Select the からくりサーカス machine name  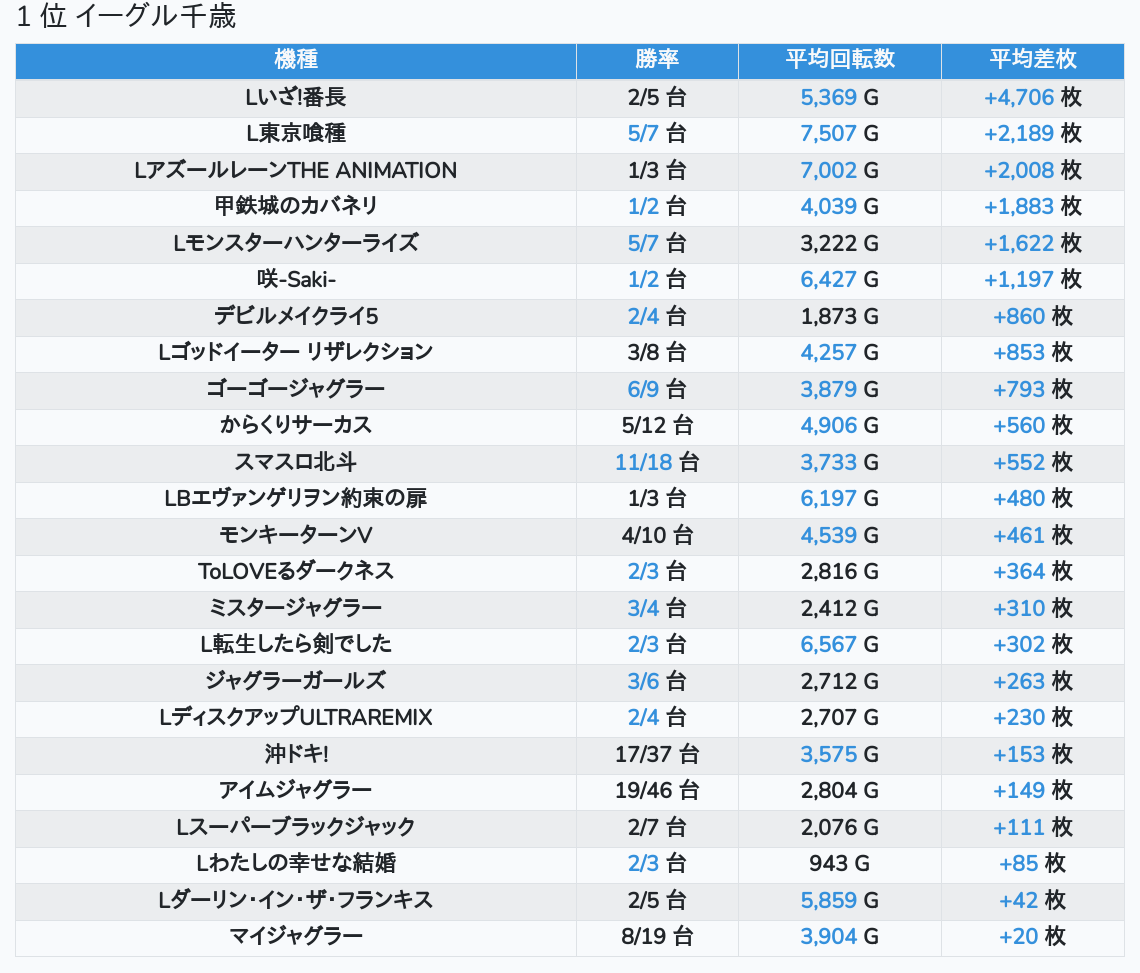pos(296,425)
